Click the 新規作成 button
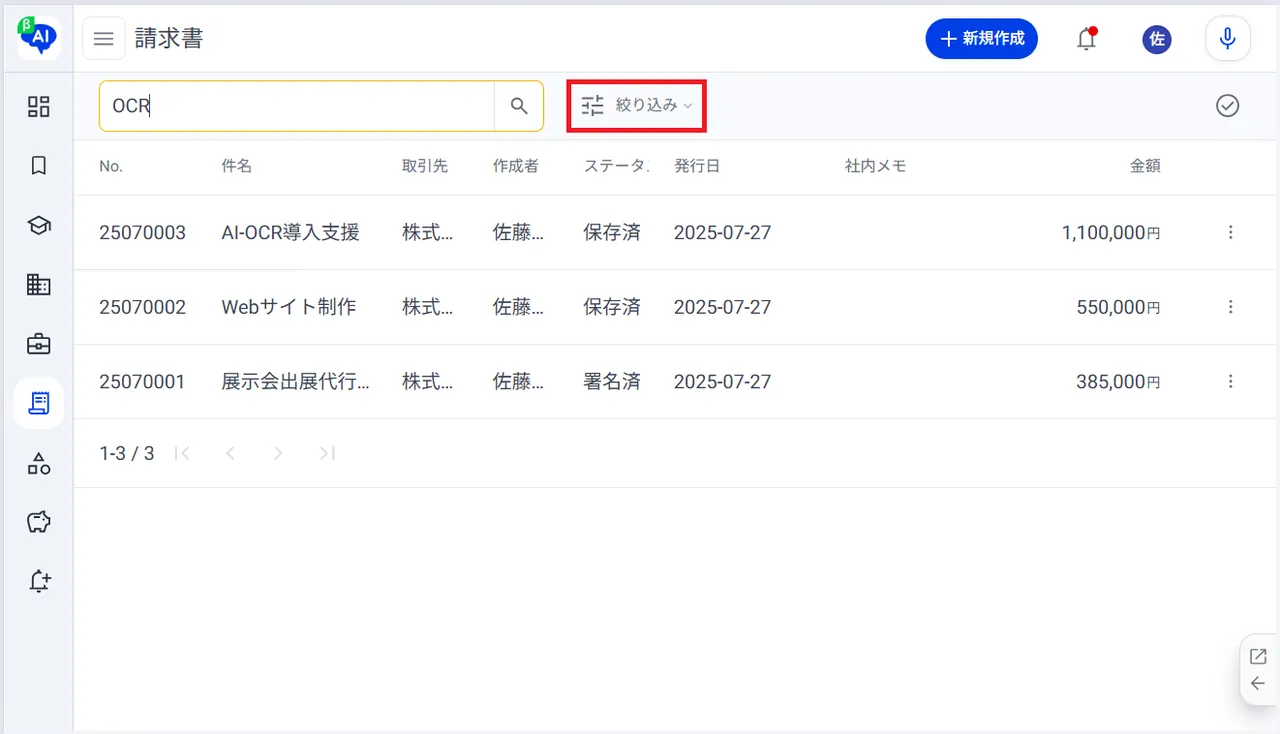 pyautogui.click(x=982, y=38)
